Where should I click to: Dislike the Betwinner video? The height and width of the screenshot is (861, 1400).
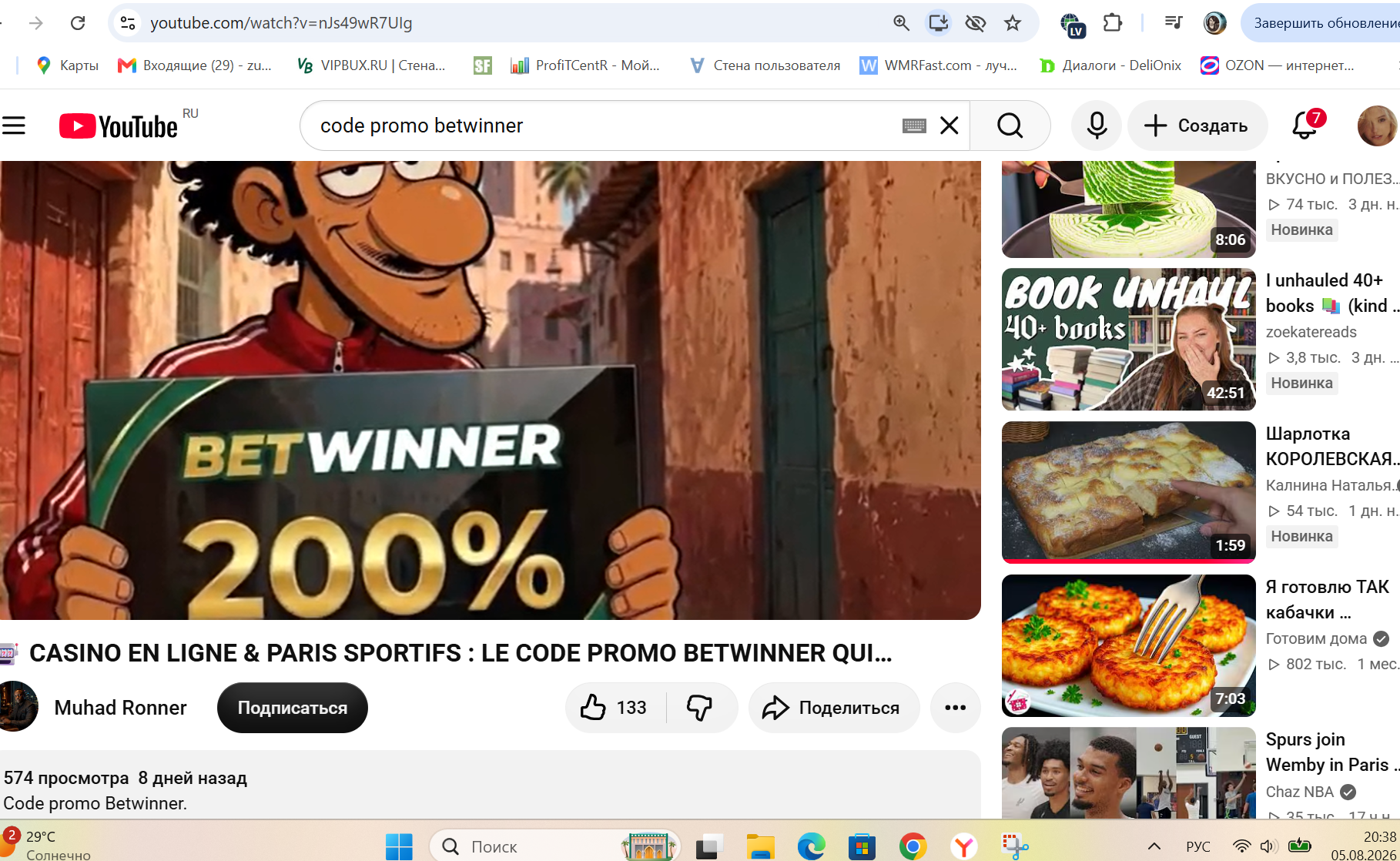701,708
